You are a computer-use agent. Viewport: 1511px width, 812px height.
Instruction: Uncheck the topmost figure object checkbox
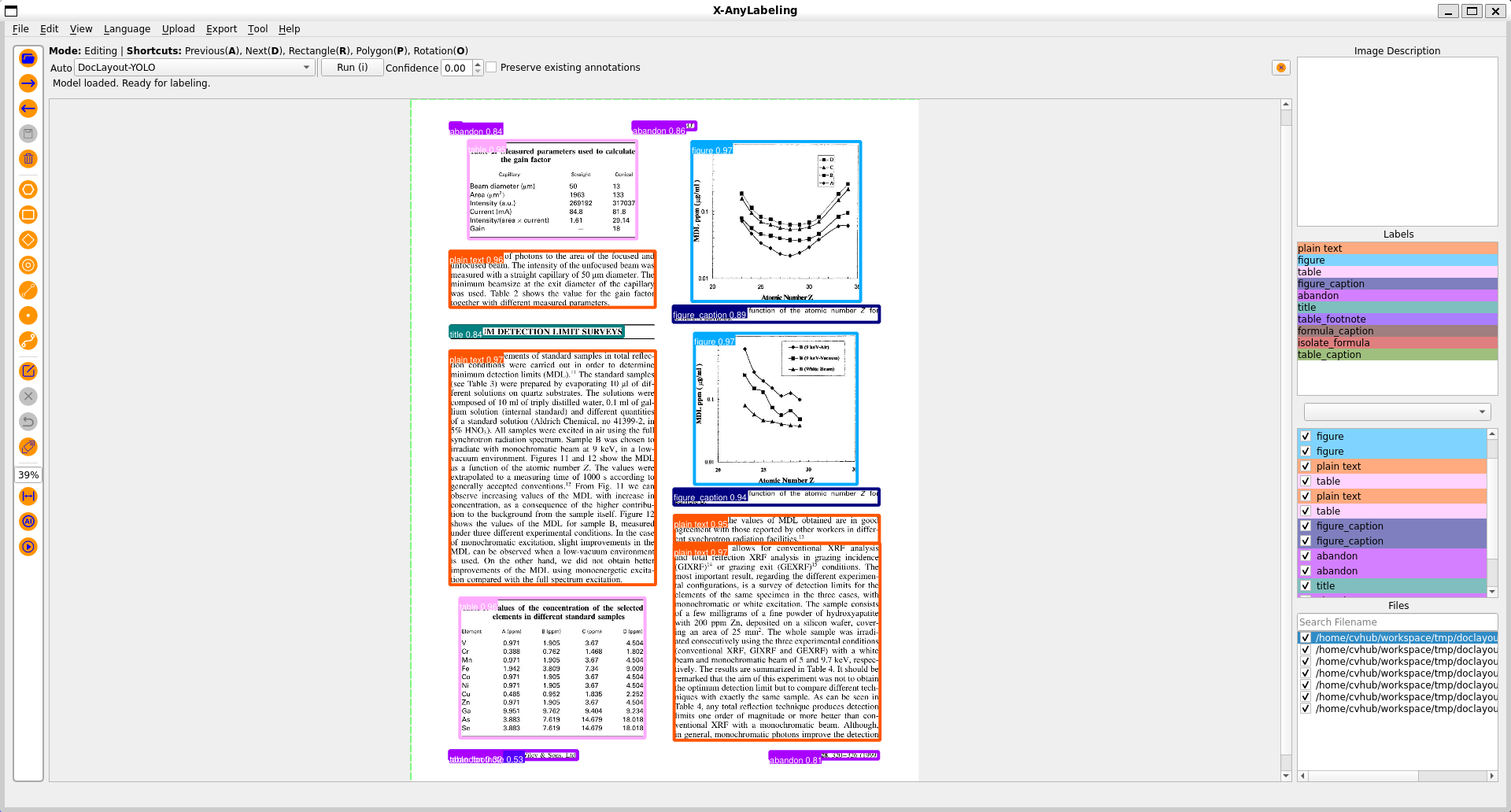coord(1306,436)
